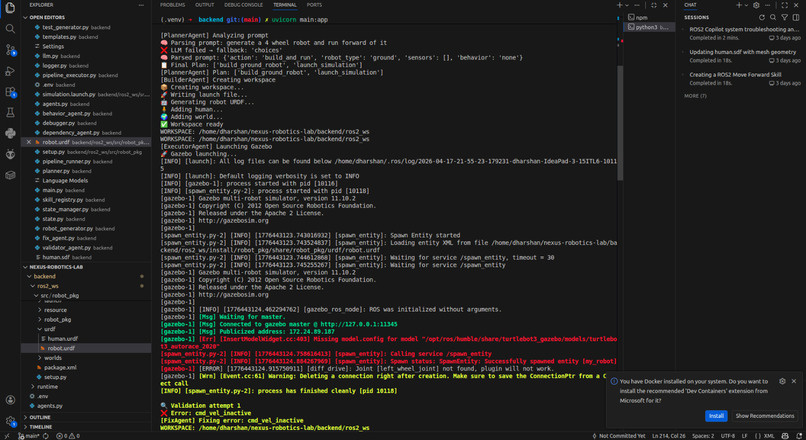Click Show Recommendations button
The width and height of the screenshot is (806, 440).
click(x=764, y=416)
